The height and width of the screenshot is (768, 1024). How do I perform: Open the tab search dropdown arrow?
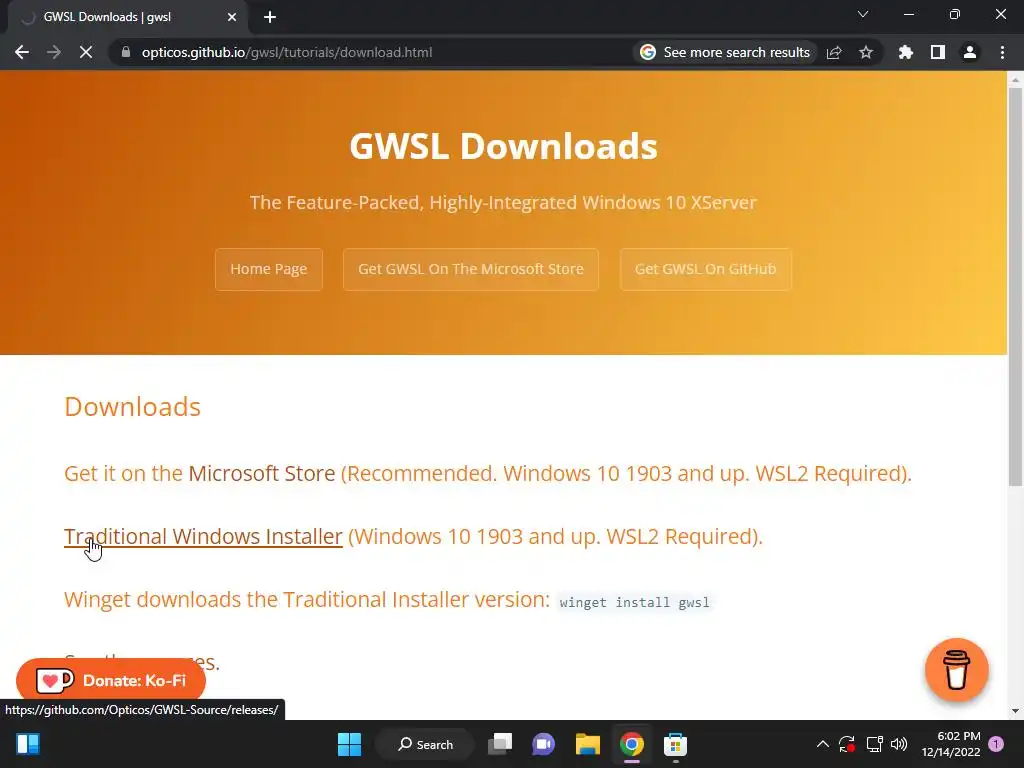[863, 14]
